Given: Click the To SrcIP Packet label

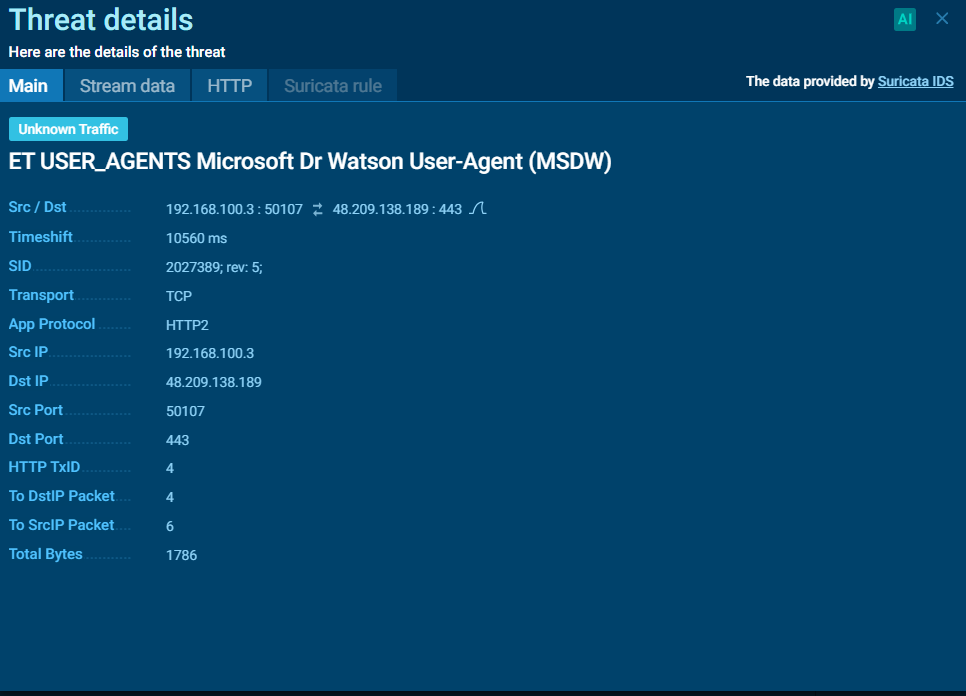Looking at the screenshot, I should pyautogui.click(x=62, y=525).
